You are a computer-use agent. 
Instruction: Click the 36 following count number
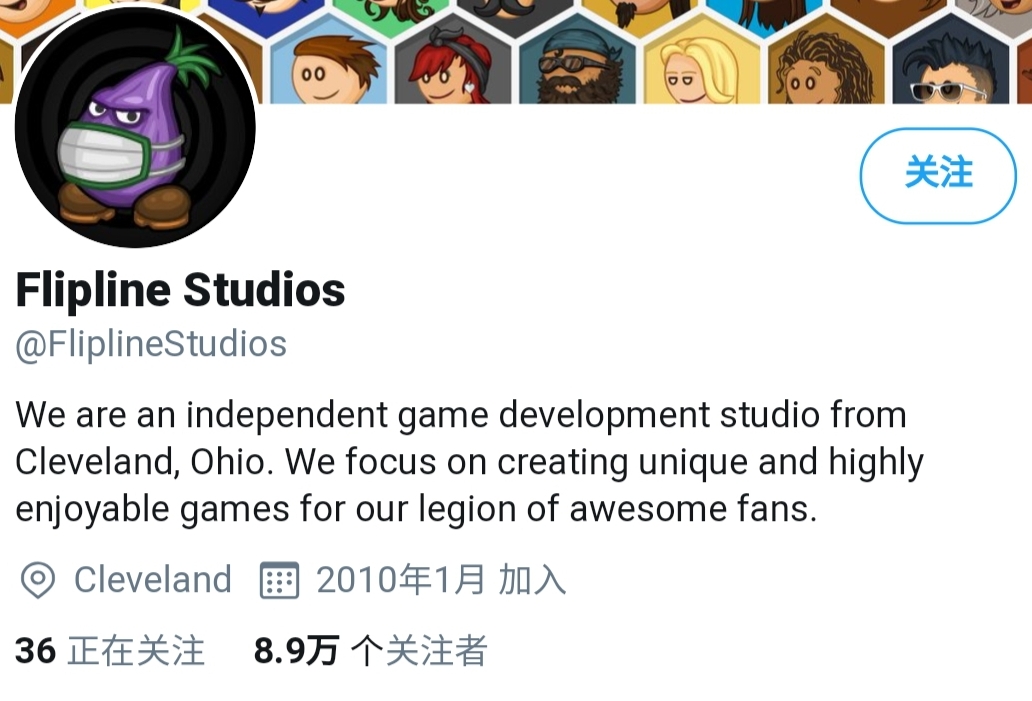36,650
